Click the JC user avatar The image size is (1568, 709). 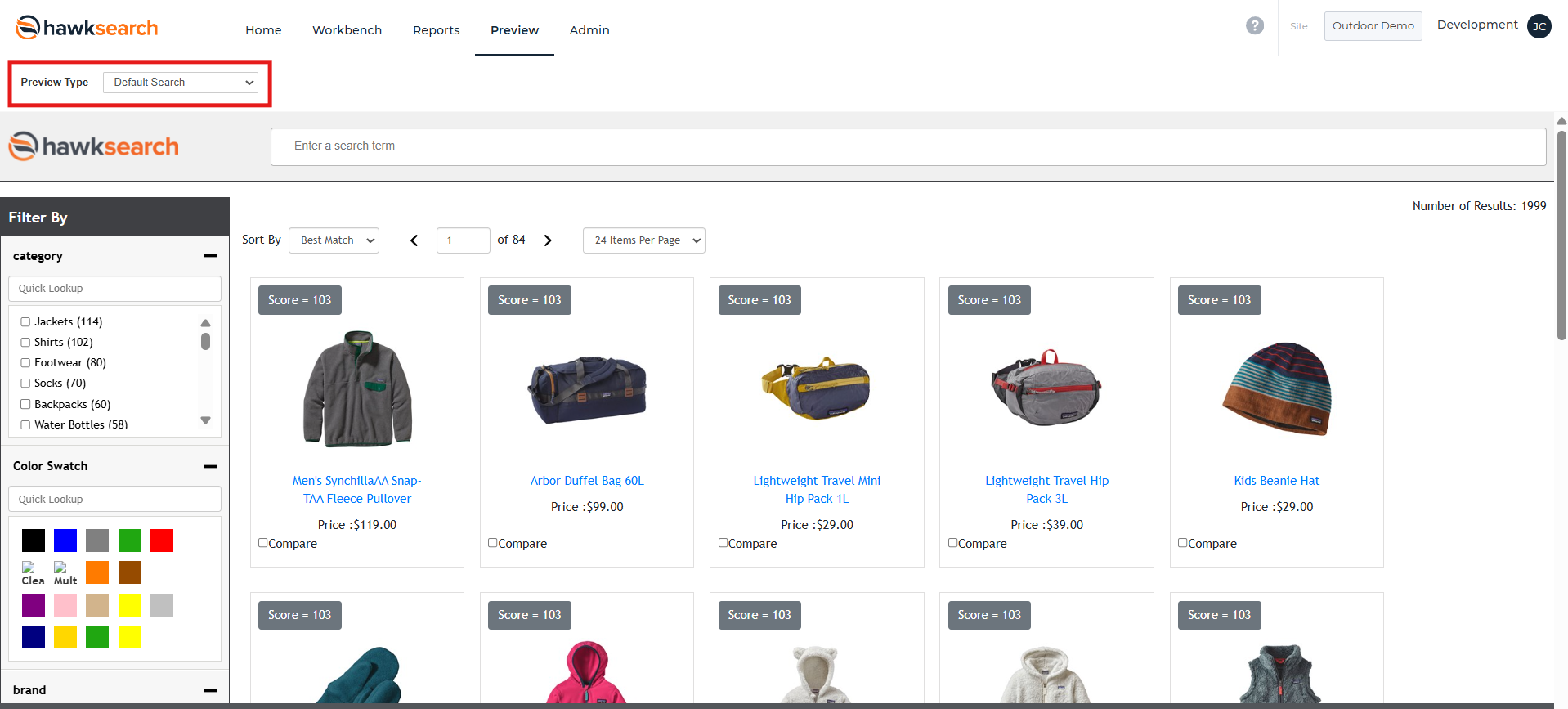pyautogui.click(x=1539, y=26)
